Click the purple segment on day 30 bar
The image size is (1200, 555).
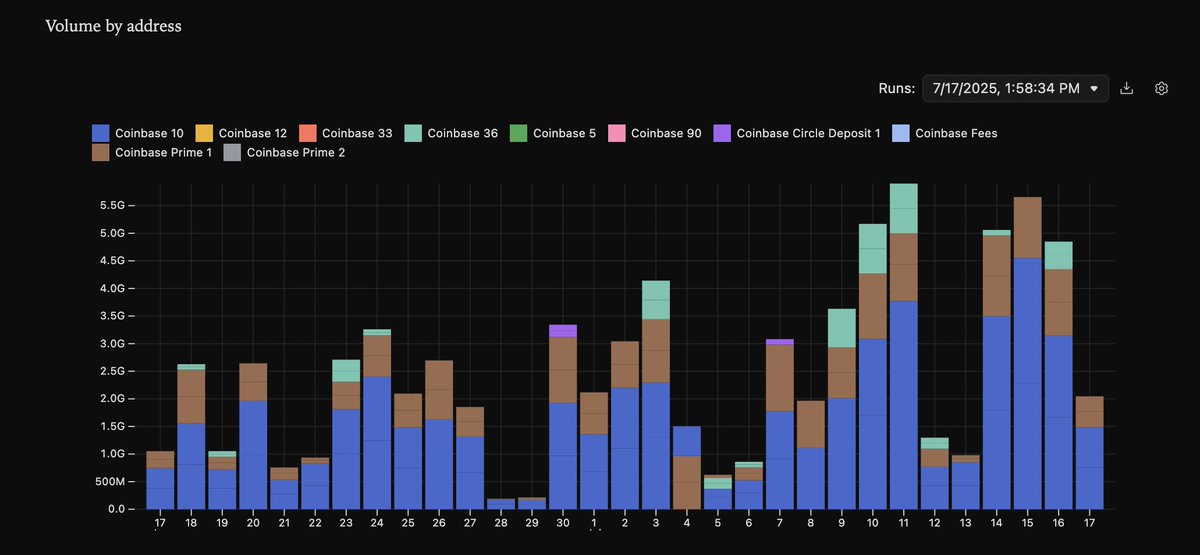coord(563,331)
